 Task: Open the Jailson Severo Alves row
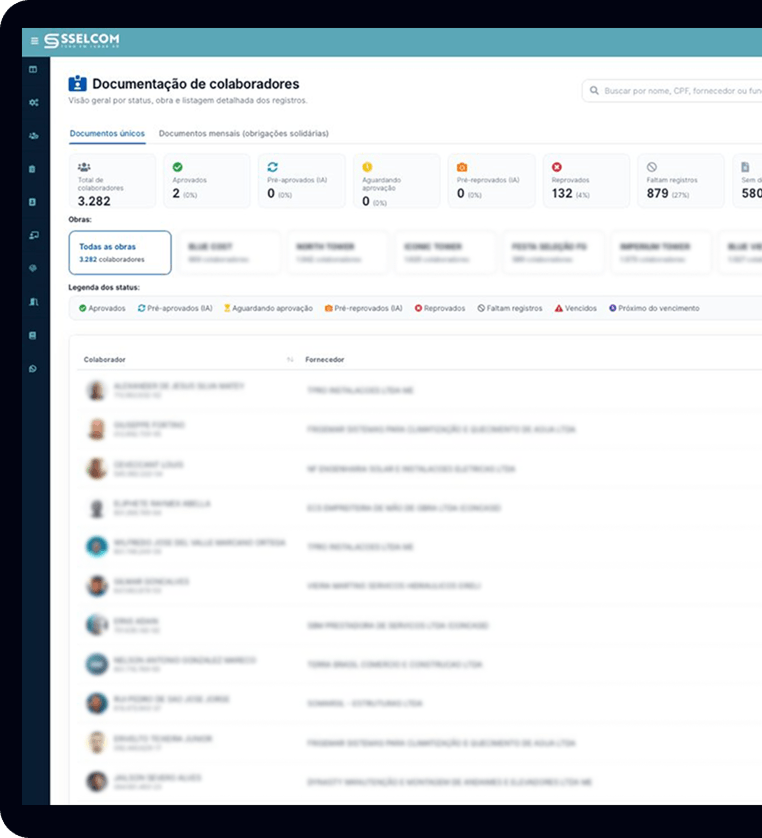419,782
